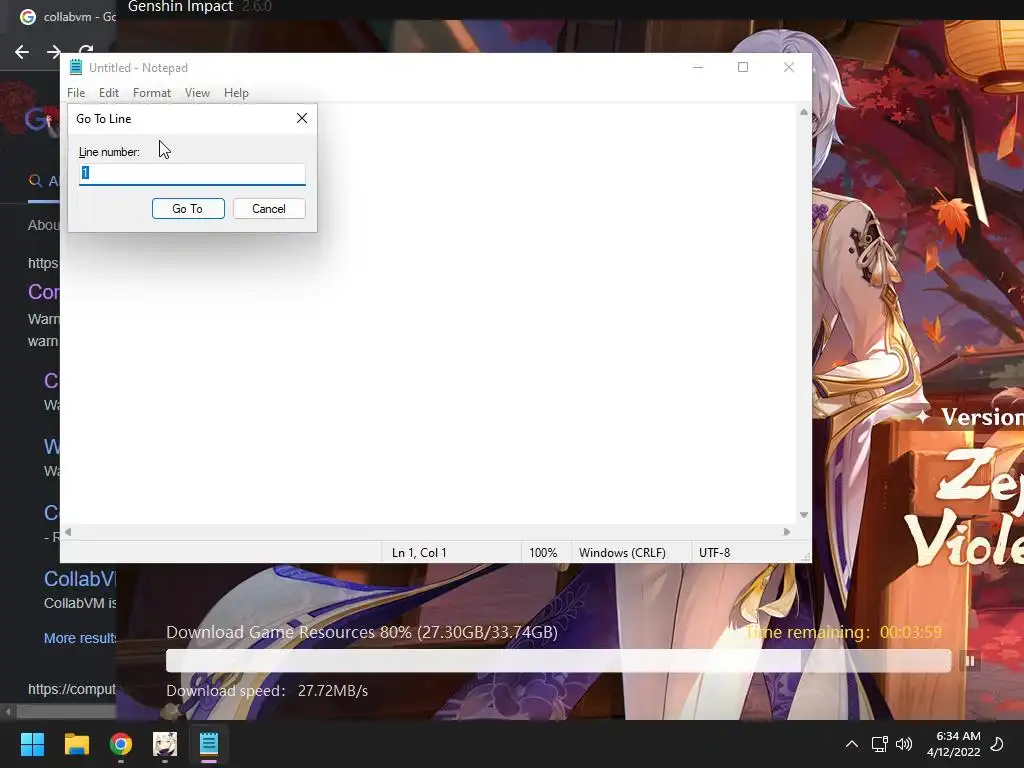Click the Go To button

[188, 208]
